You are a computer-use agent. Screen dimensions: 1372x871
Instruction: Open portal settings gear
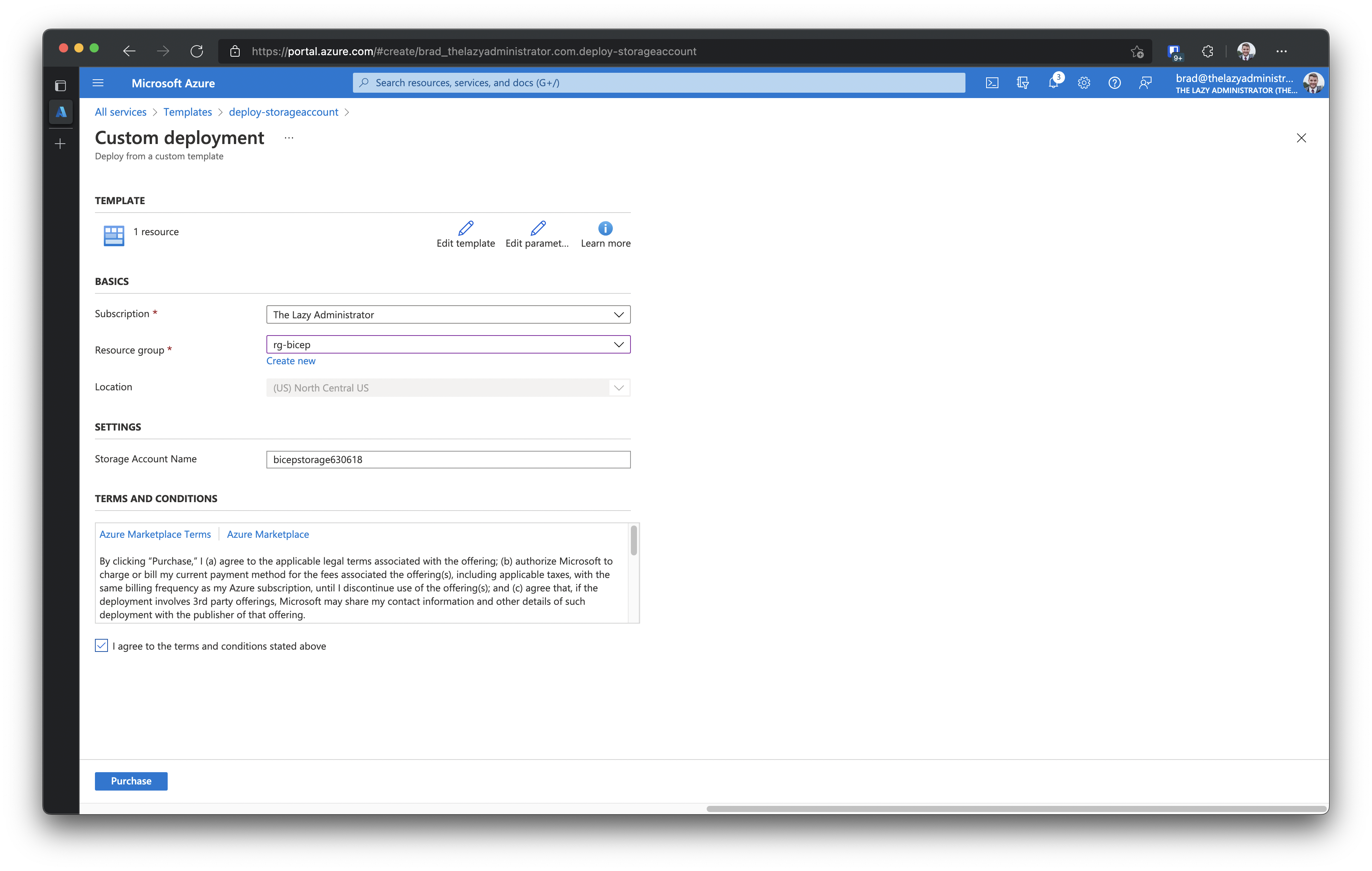1084,83
